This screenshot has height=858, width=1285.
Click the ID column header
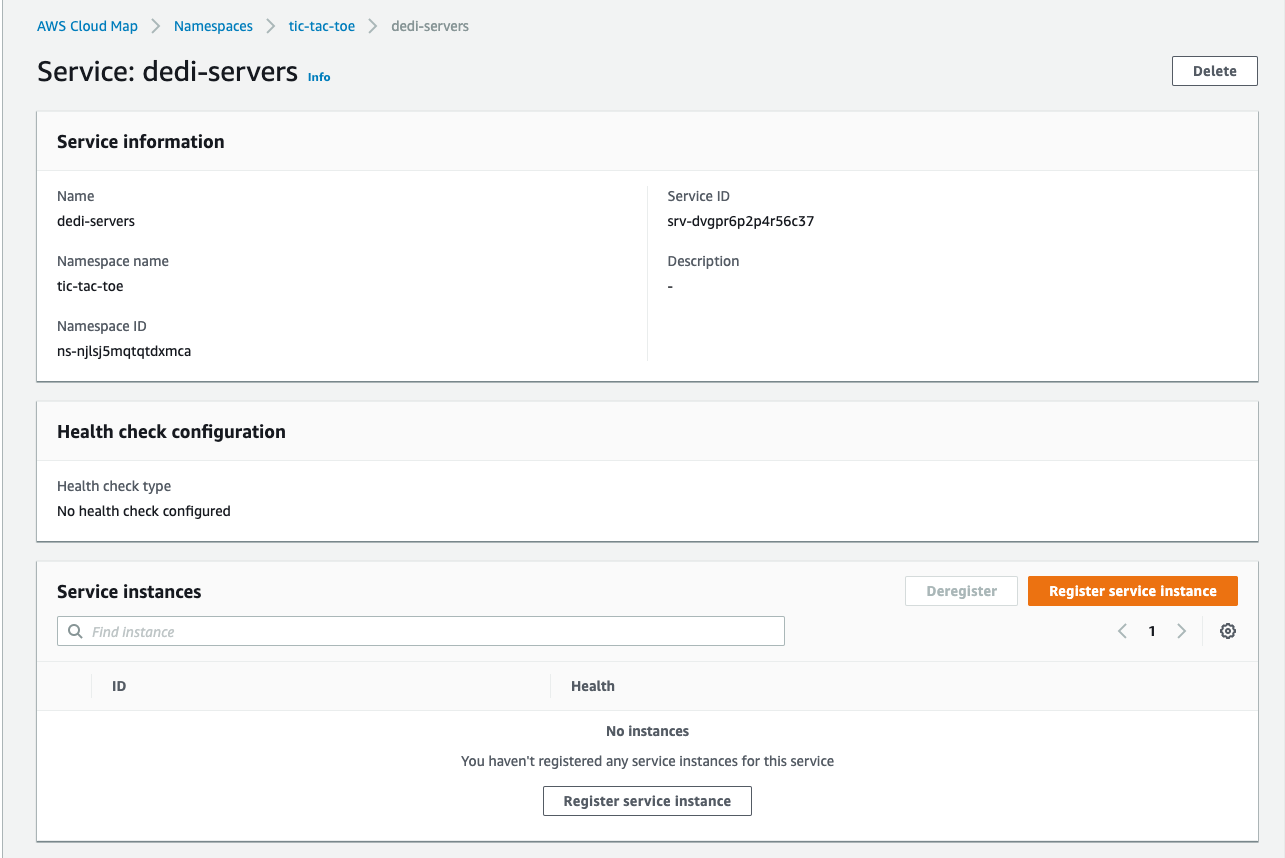coord(119,686)
